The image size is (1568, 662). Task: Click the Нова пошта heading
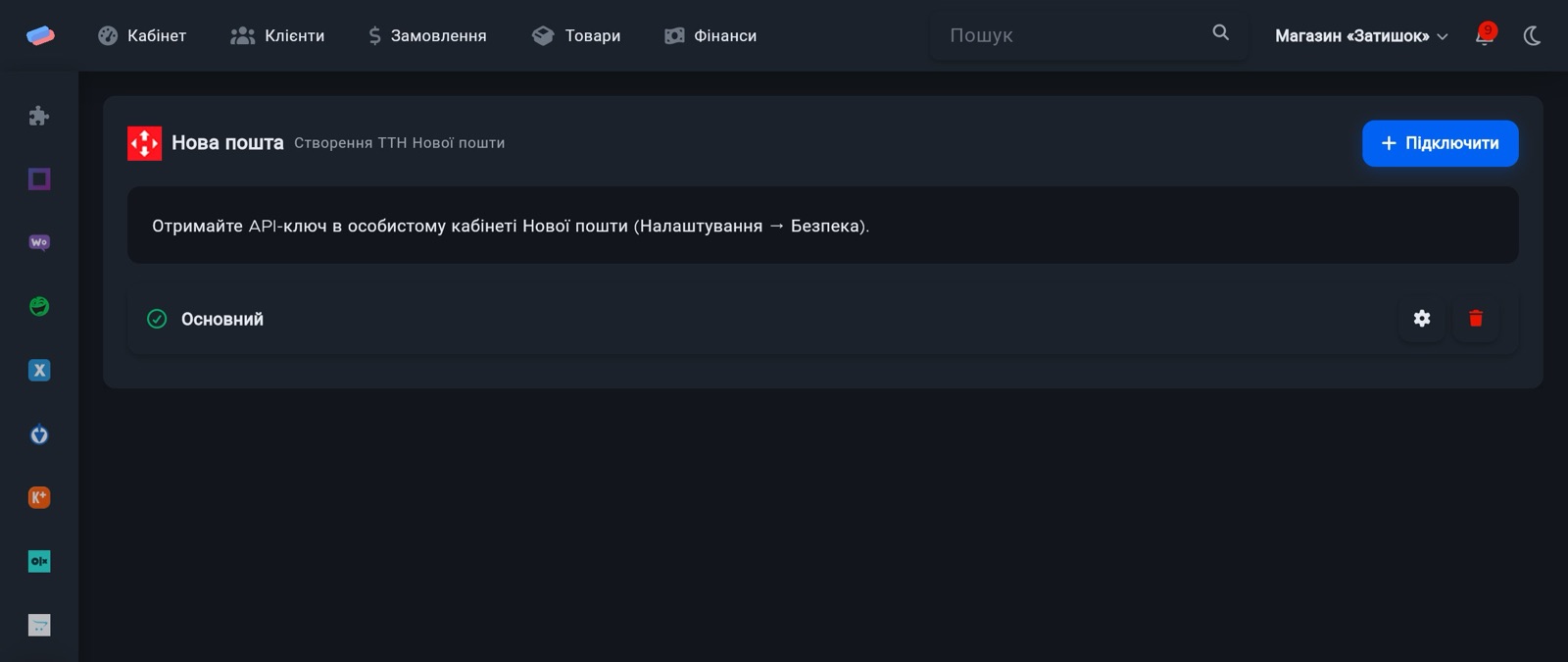(227, 143)
